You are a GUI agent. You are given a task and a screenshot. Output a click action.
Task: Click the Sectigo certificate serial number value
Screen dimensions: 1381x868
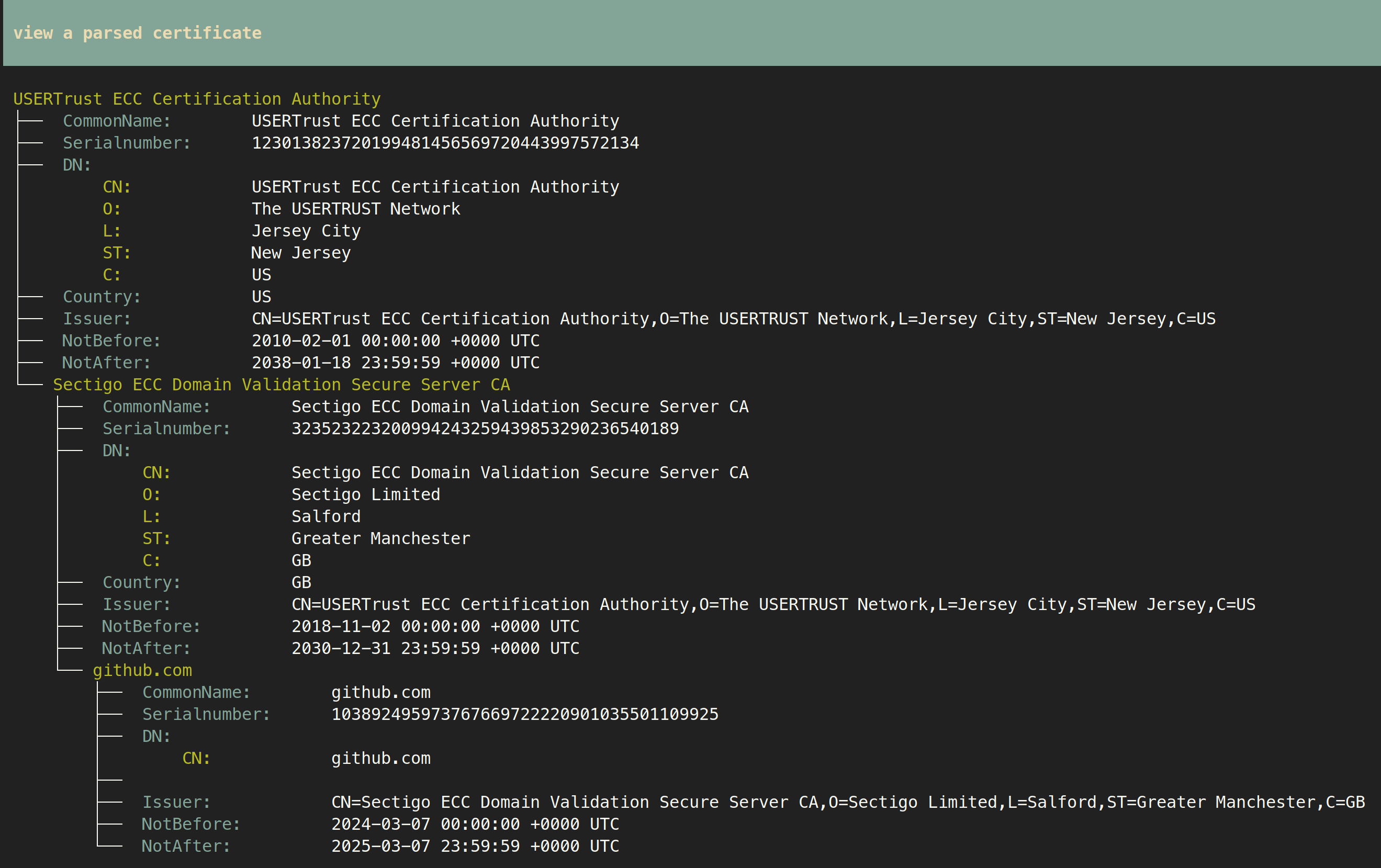point(485,429)
